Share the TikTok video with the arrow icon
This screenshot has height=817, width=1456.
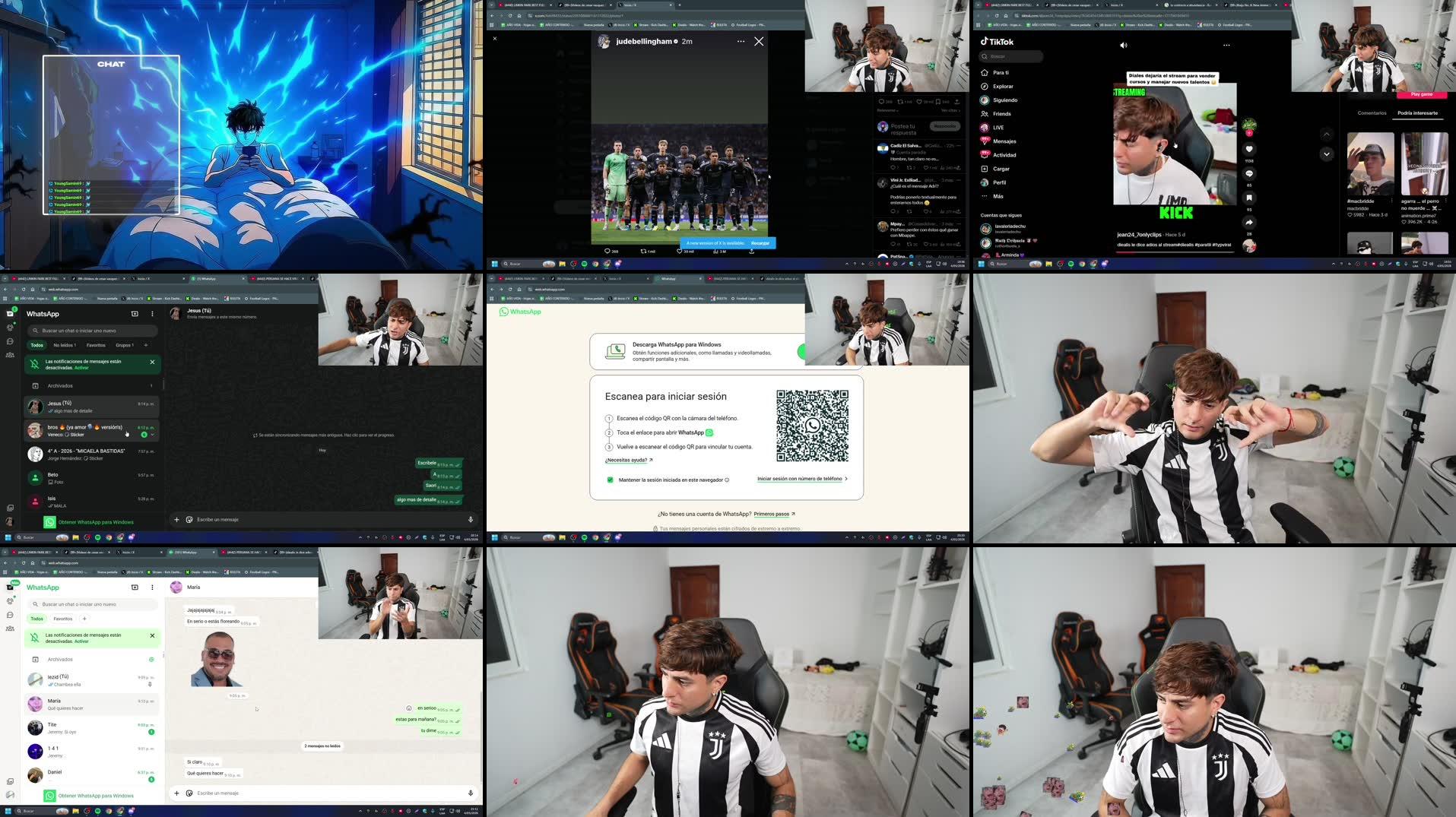click(1249, 222)
